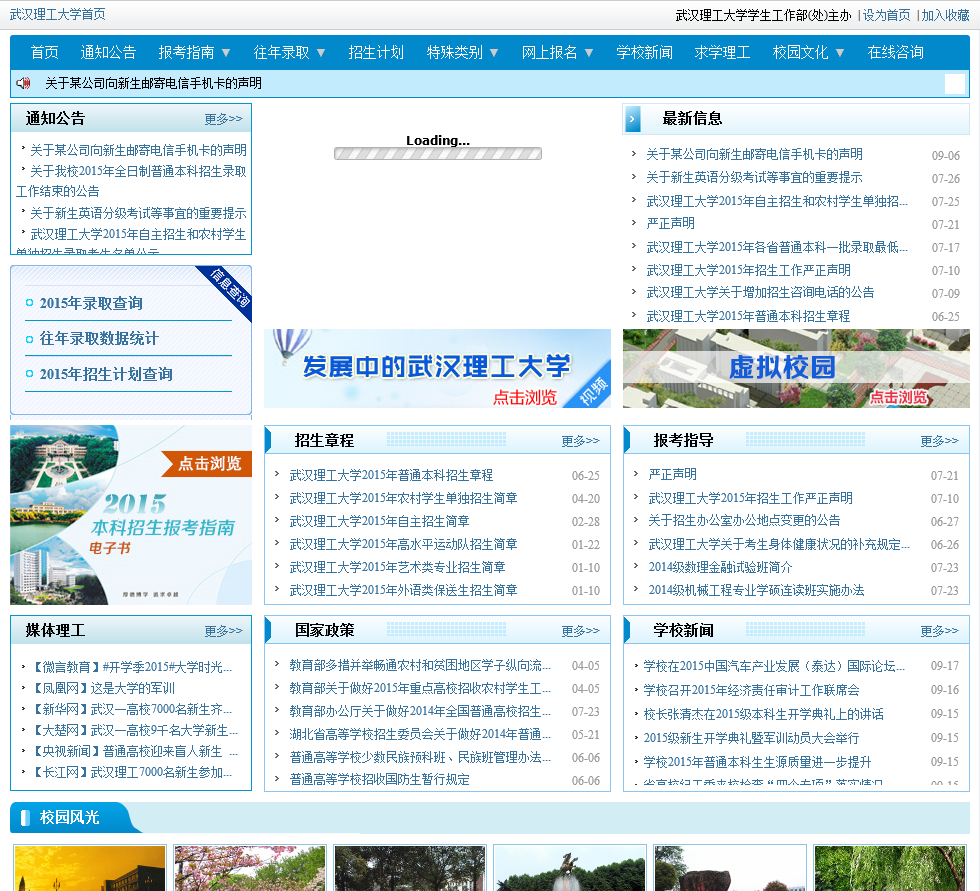Viewport: 980px width, 891px height.
Task: Open 【大楚网】武汉一高校9千名大学新生 link
Action: tap(134, 730)
